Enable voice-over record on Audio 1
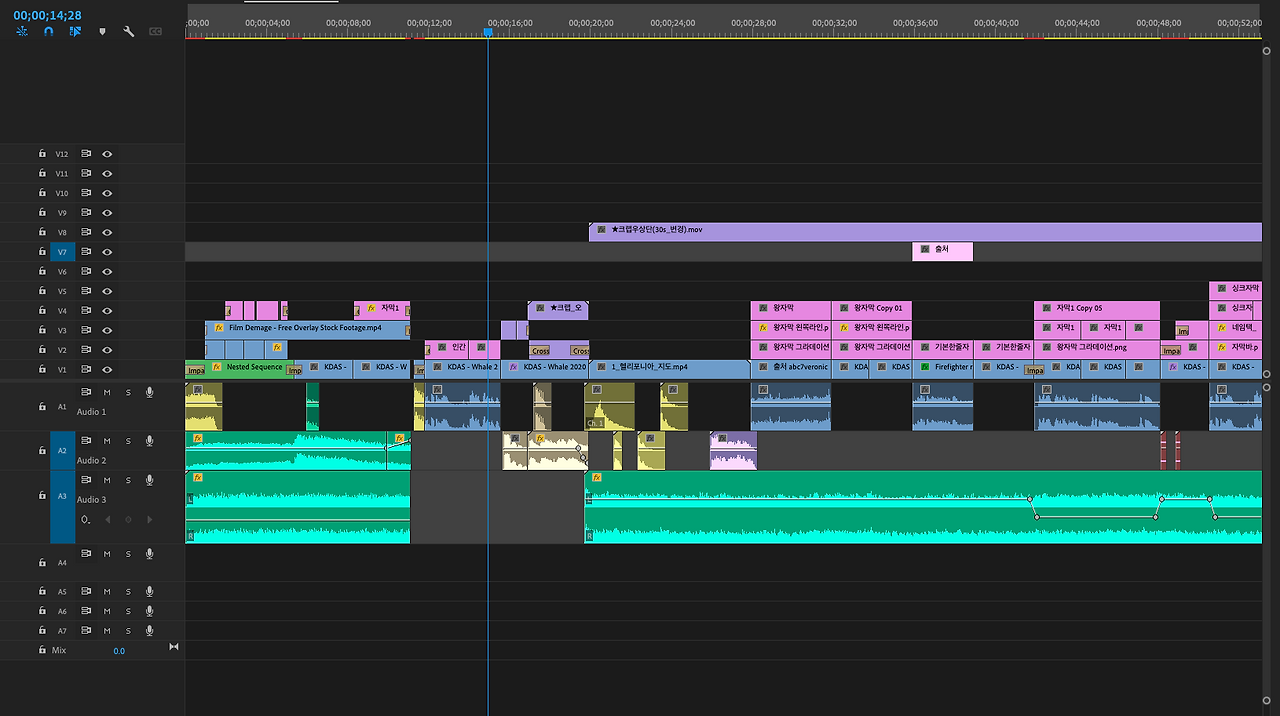1280x716 pixels. click(x=149, y=392)
